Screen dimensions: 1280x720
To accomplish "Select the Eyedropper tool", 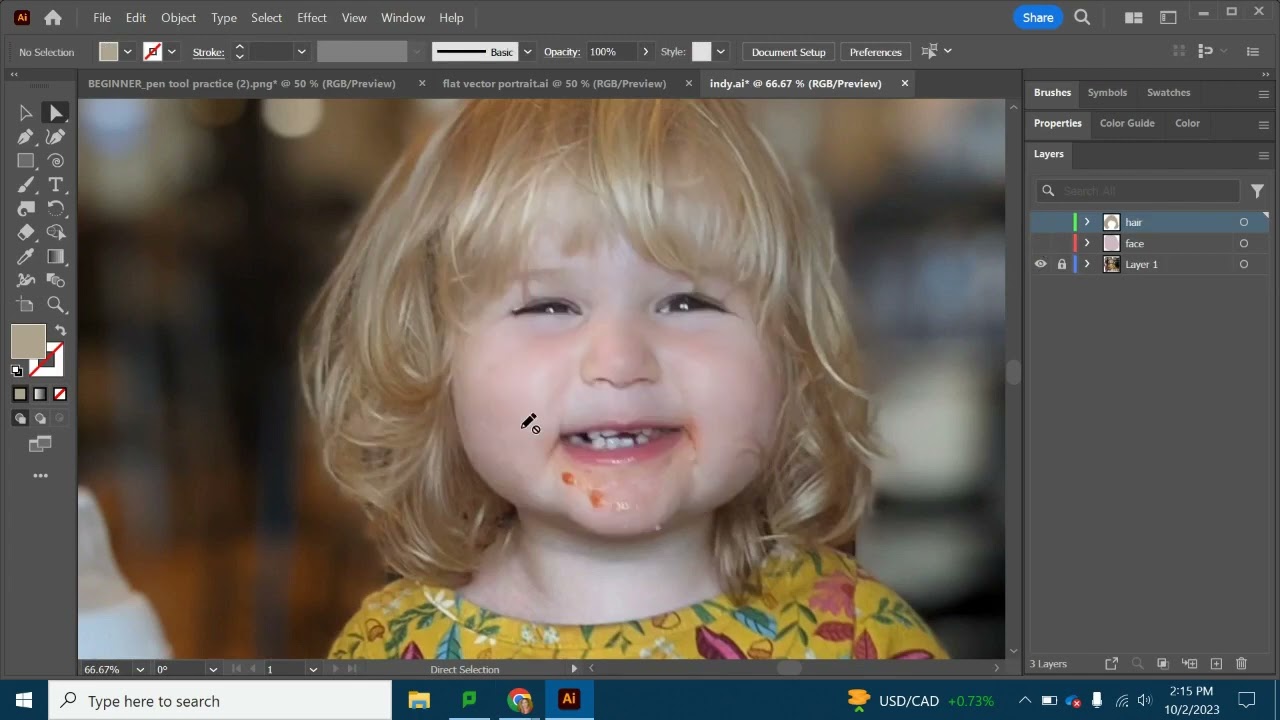I will [x=26, y=257].
